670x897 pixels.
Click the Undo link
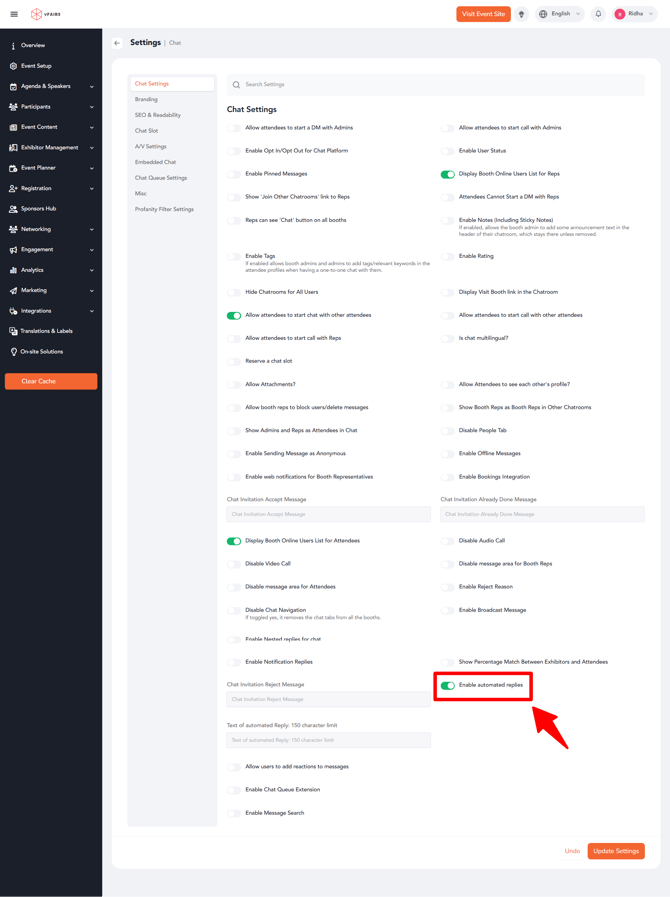tap(572, 851)
